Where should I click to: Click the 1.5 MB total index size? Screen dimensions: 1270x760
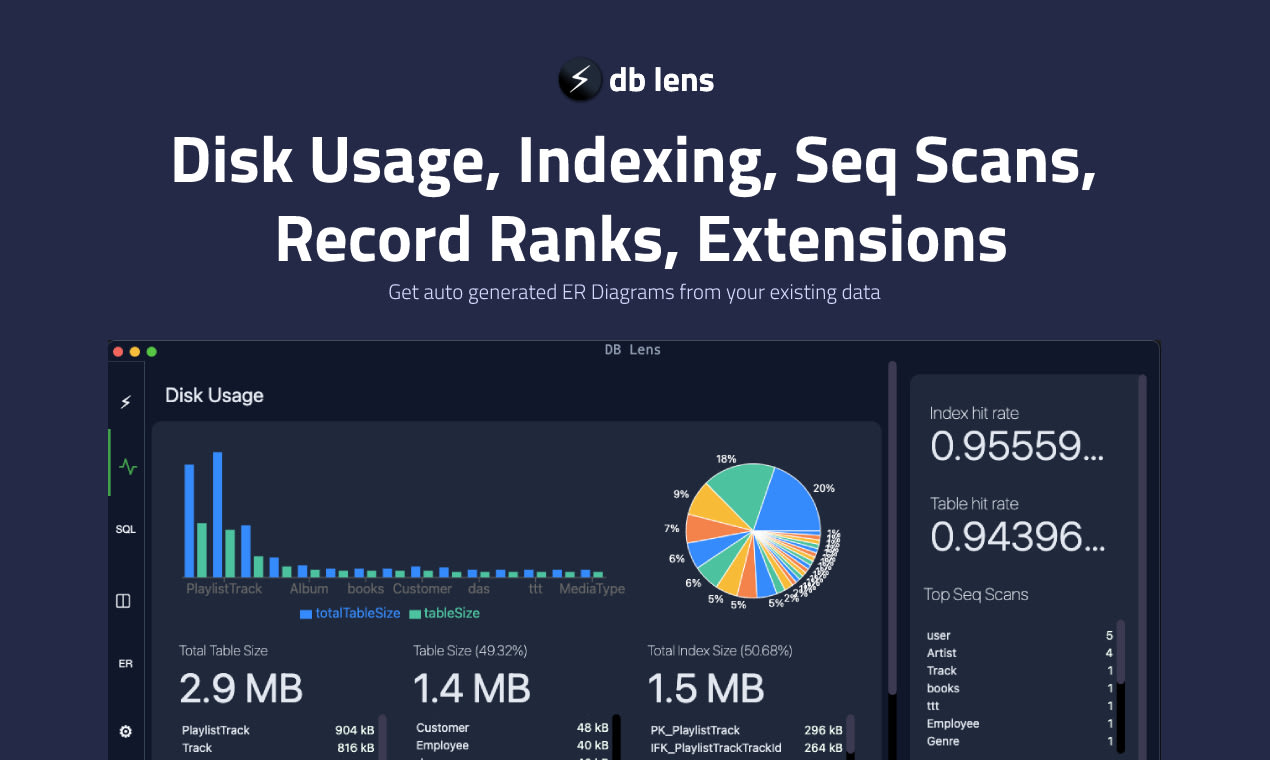click(706, 688)
